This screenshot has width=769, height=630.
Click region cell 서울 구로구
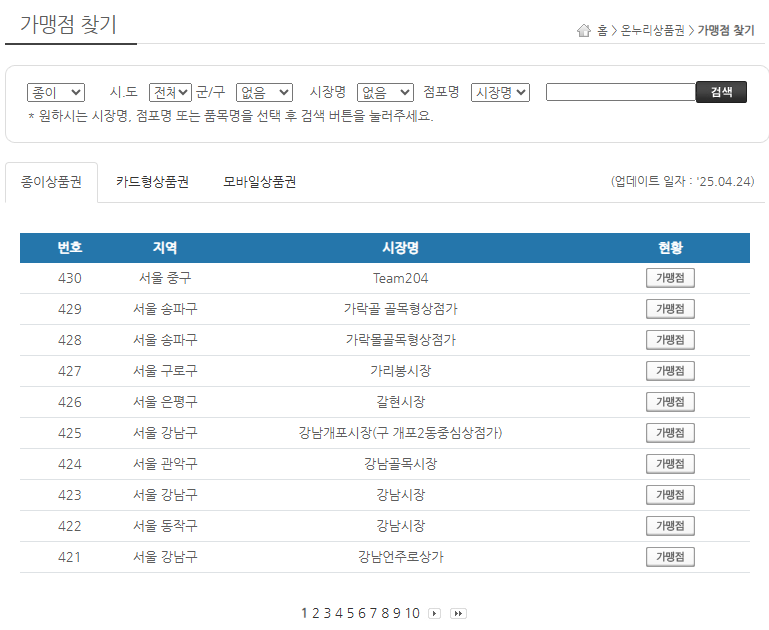(165, 371)
